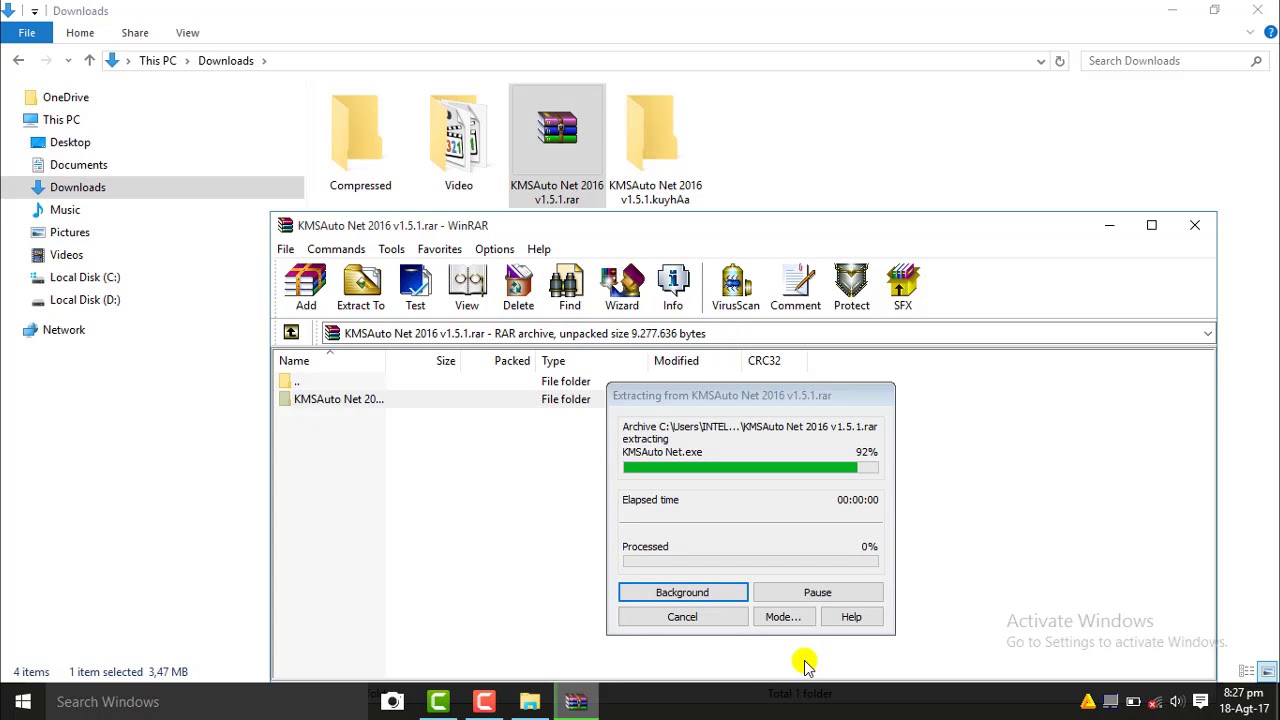
Task: Click the chevron after Downloads in path
Action: tap(264, 61)
